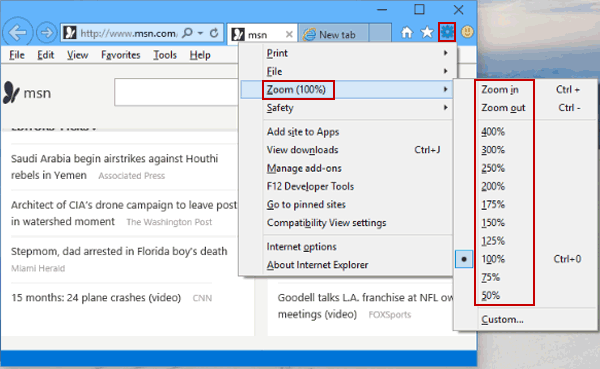Click the Internet Explorer icon on New tab
This screenshot has height=369, width=600.
(309, 34)
